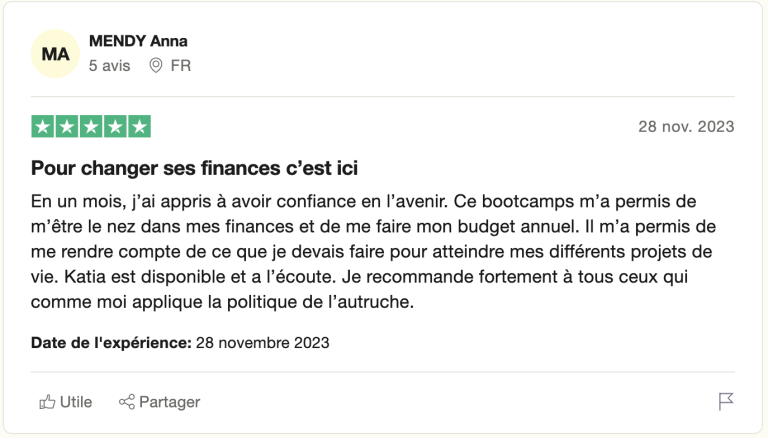Click the thumbs-up Utile icon
Image resolution: width=768 pixels, height=438 pixels.
click(47, 402)
